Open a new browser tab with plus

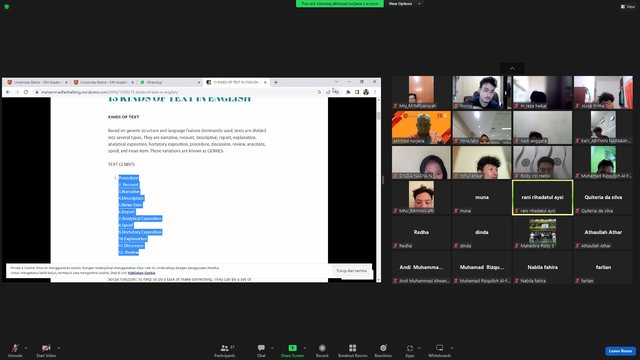pos(276,82)
